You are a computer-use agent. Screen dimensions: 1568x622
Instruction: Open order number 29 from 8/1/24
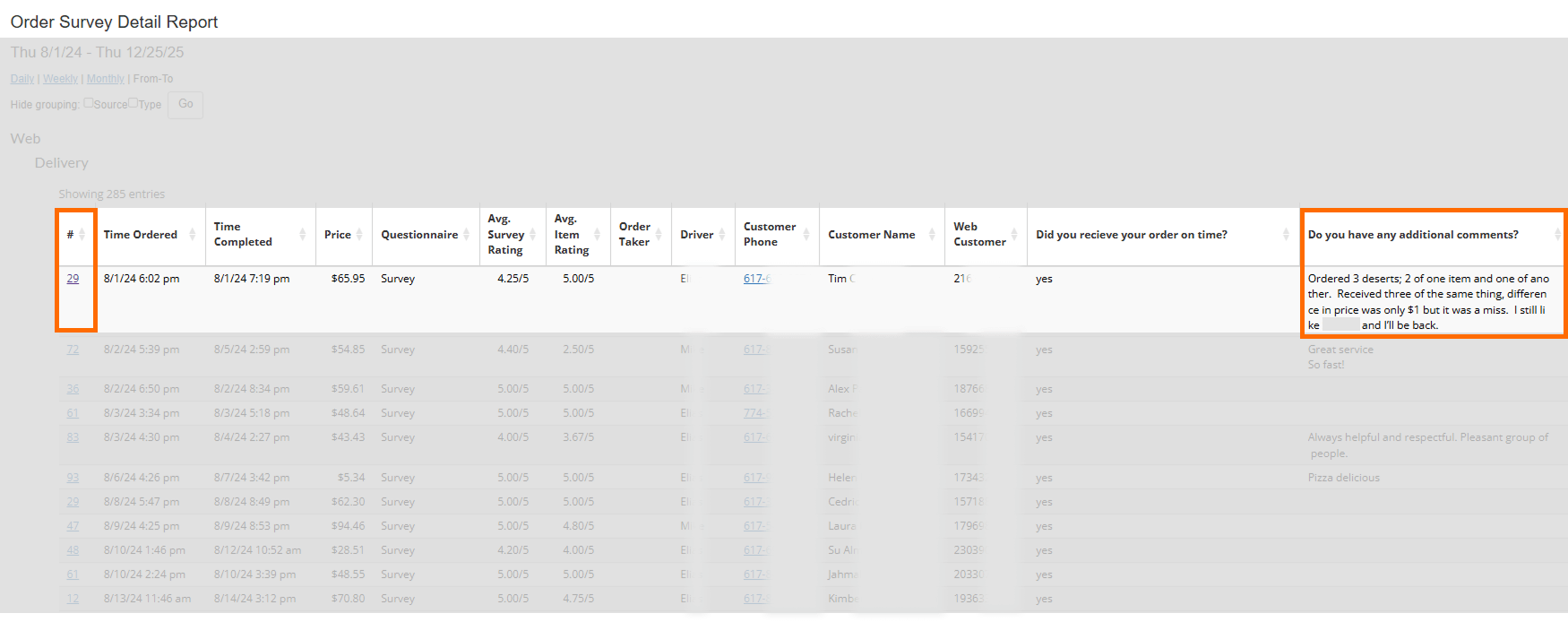[x=73, y=279]
